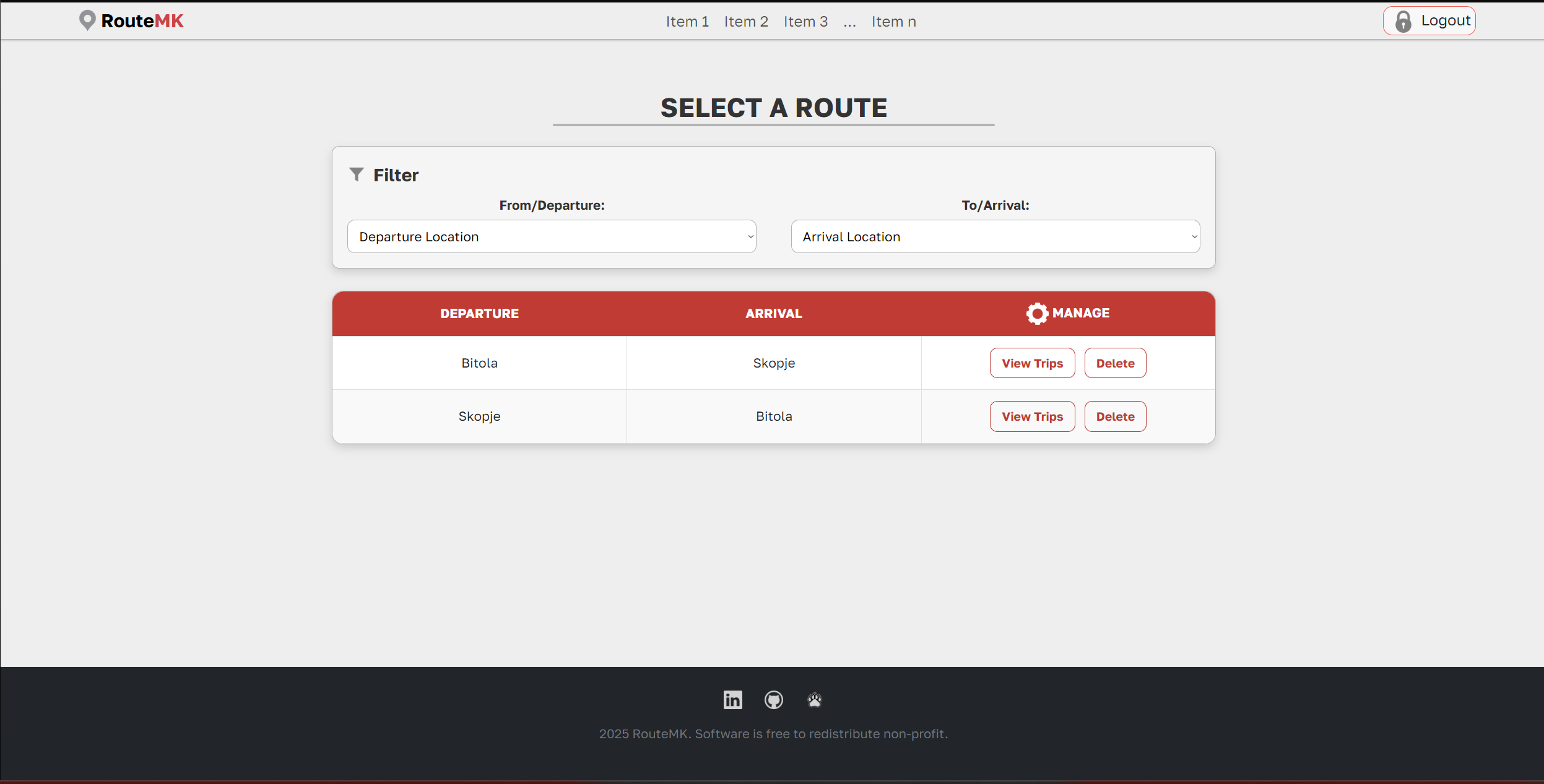Click the gear icon beside MANAGE
1544x784 pixels.
point(1037,313)
